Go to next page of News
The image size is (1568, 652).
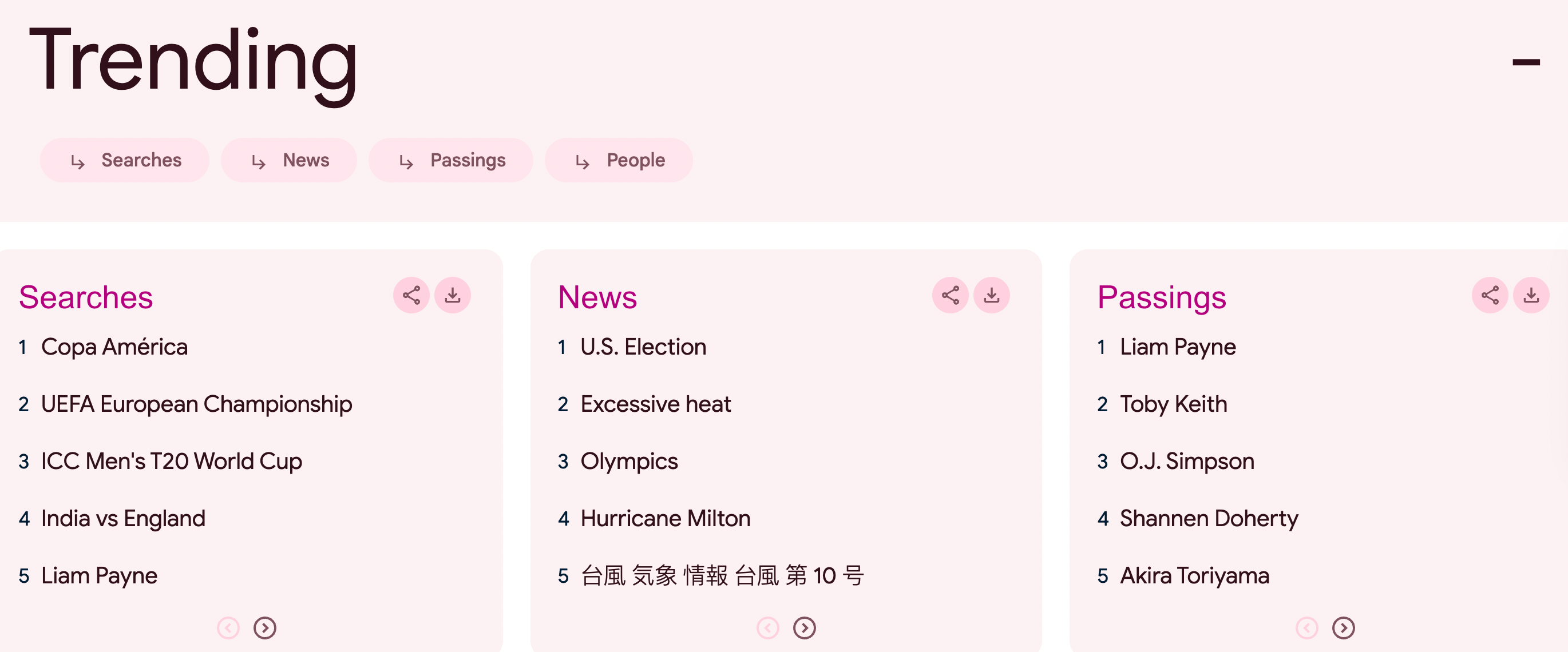pos(804,627)
